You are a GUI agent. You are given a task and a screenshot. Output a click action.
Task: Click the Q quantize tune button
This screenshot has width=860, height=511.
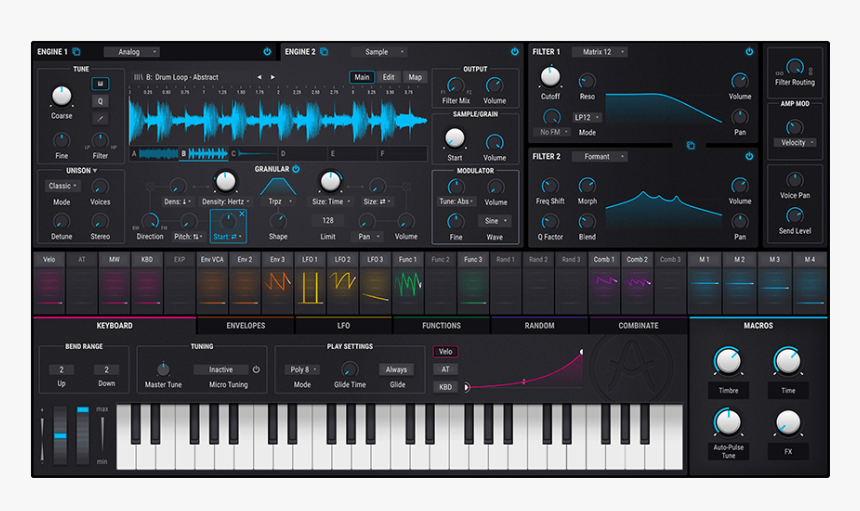click(100, 101)
